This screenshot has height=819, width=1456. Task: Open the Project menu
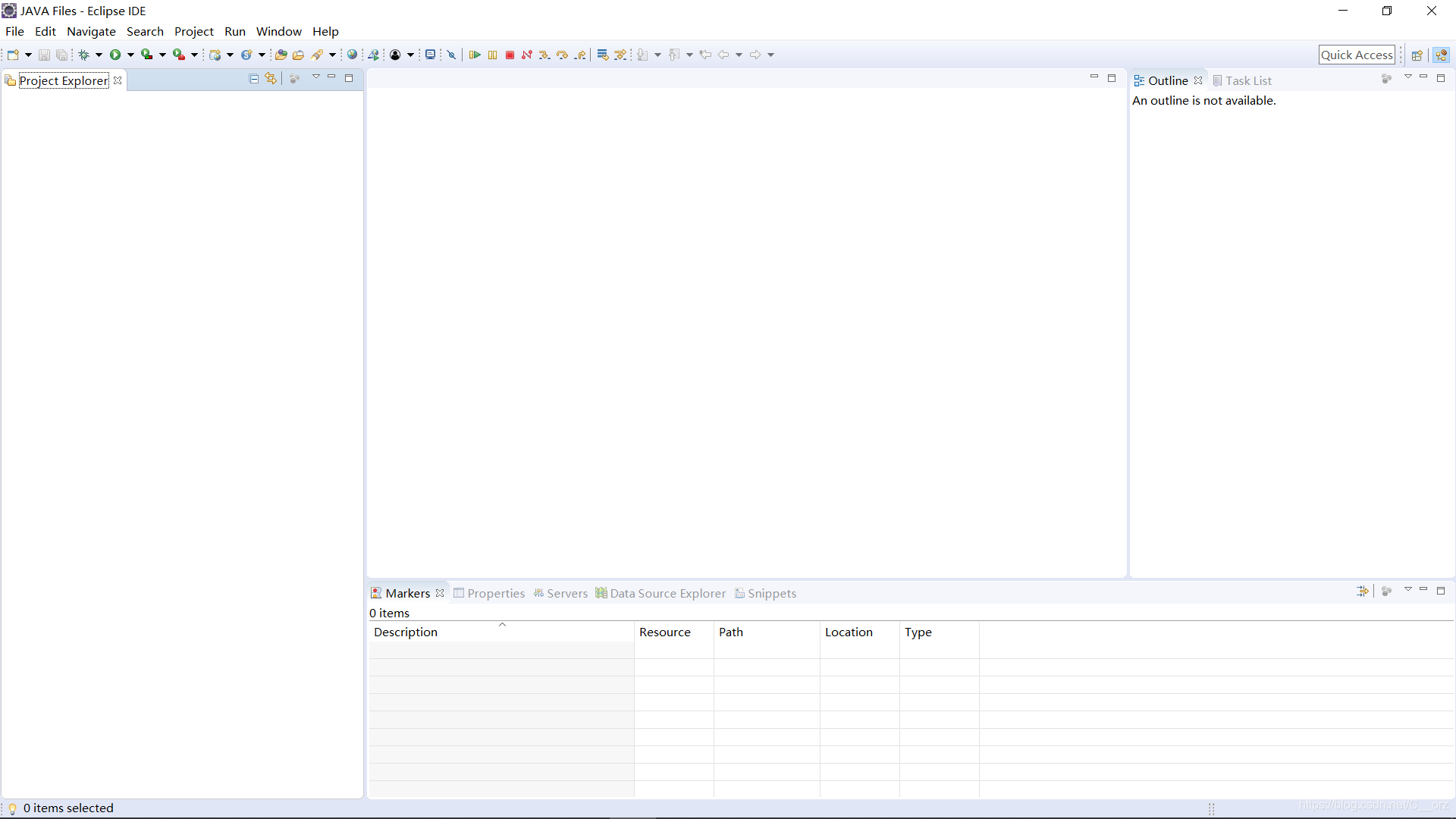pos(194,31)
